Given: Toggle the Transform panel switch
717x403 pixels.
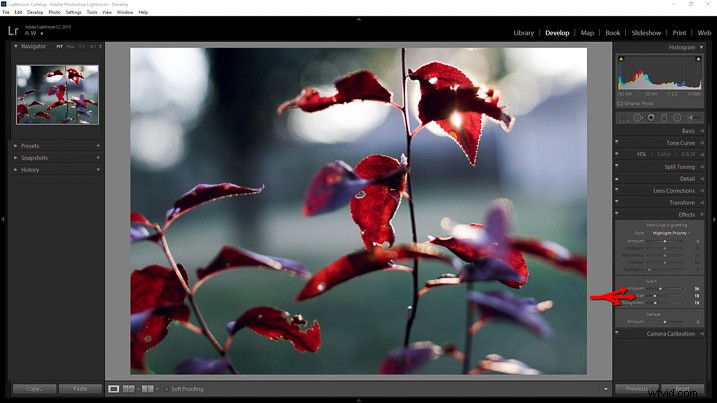Looking at the screenshot, I should pos(617,201).
